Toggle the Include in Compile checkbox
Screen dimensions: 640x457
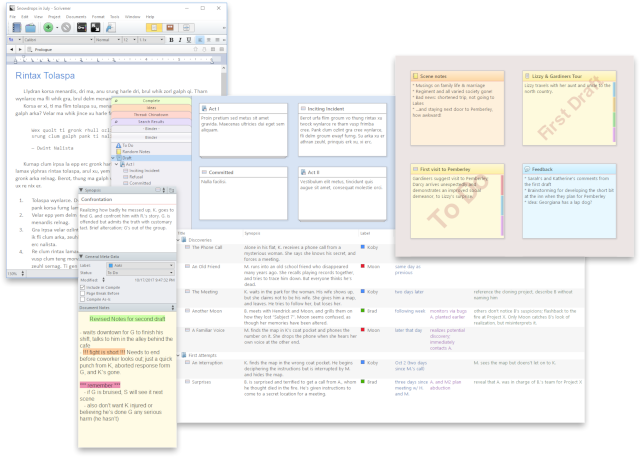(x=83, y=289)
